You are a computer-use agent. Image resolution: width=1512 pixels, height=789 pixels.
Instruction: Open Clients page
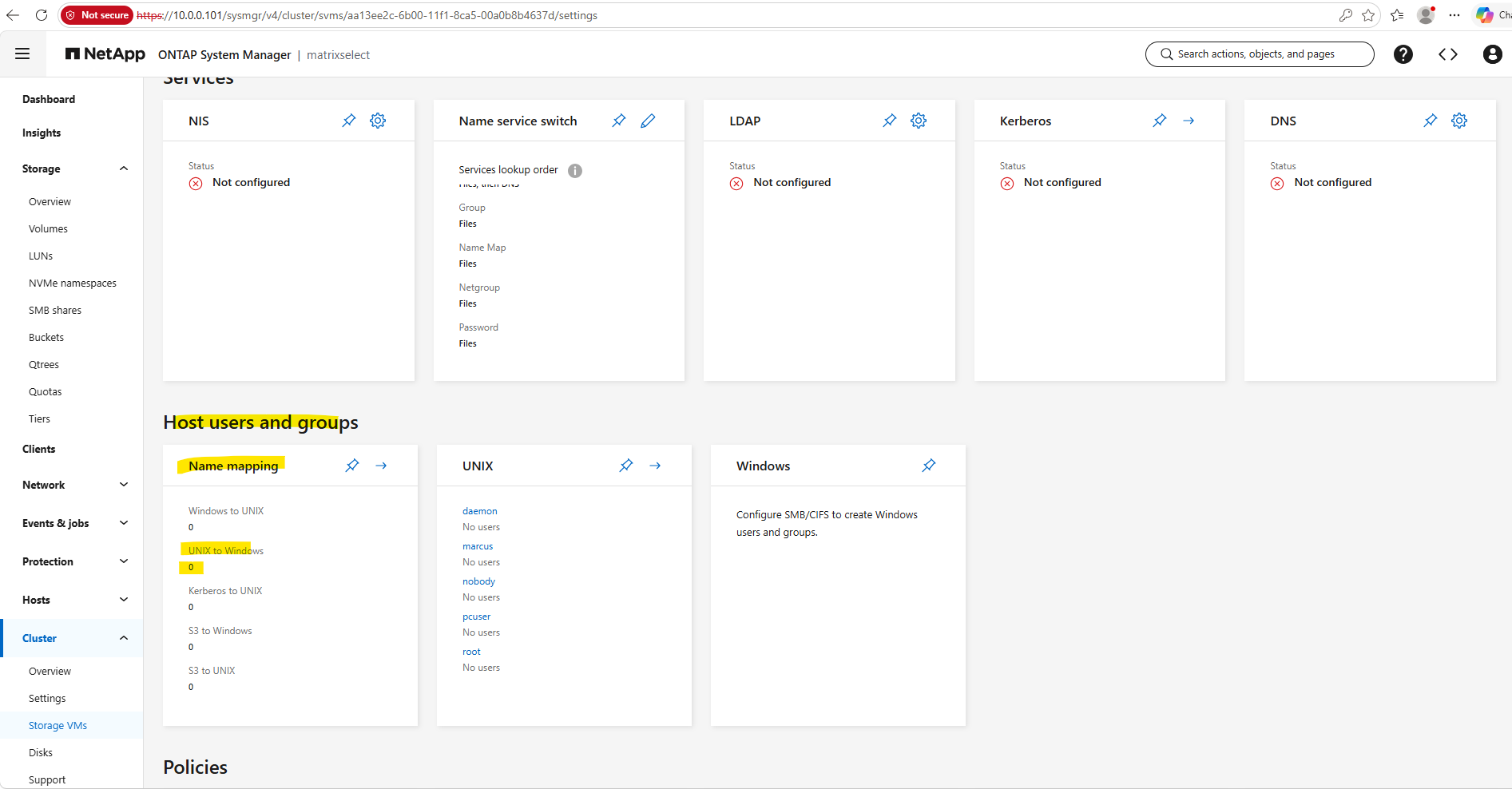pyautogui.click(x=39, y=449)
